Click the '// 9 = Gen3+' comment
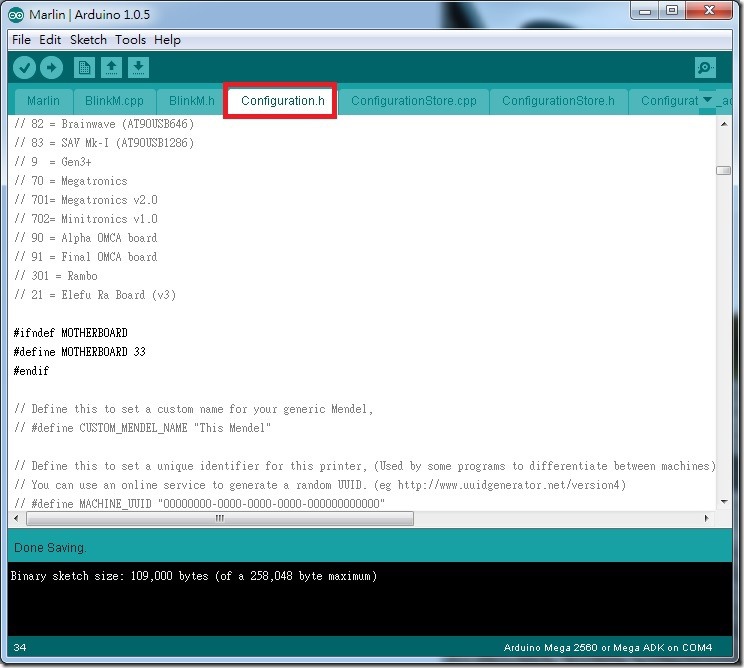The width and height of the screenshot is (744, 668). point(53,162)
